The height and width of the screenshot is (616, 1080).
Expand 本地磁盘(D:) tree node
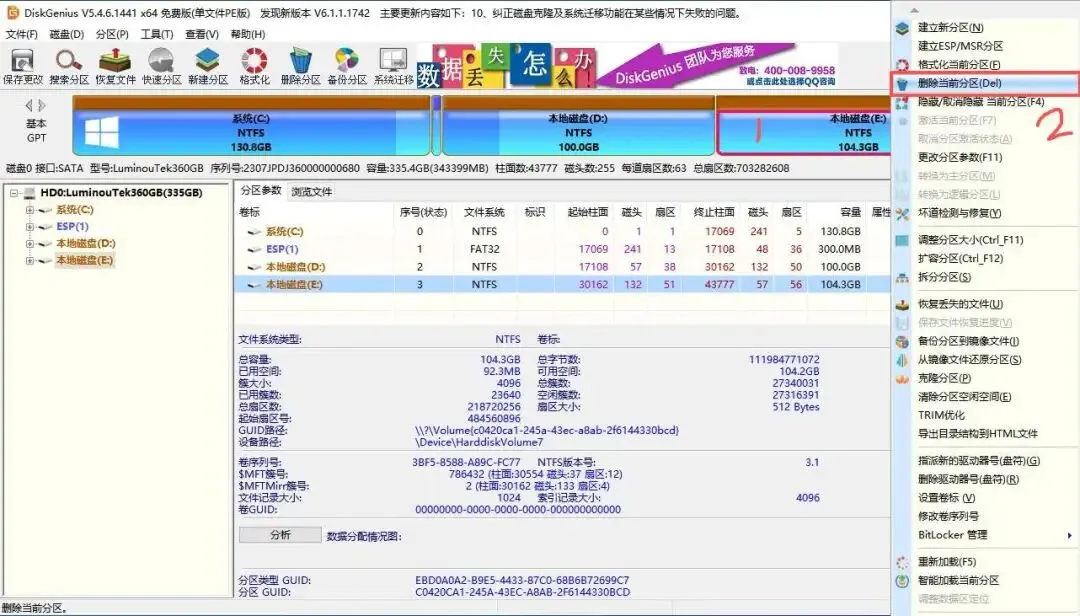[30, 243]
